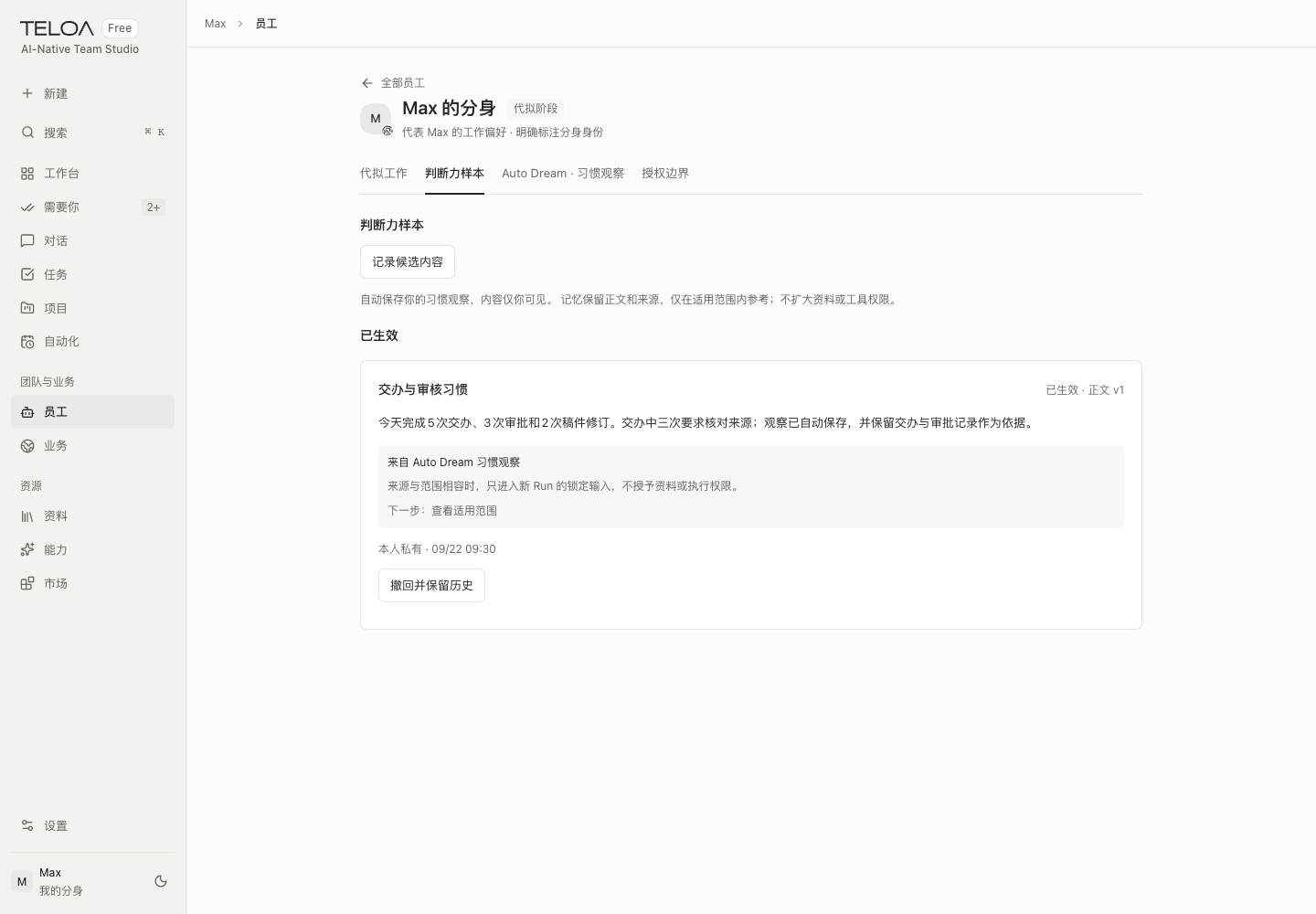Select the 判断力样本 tab

point(454,174)
